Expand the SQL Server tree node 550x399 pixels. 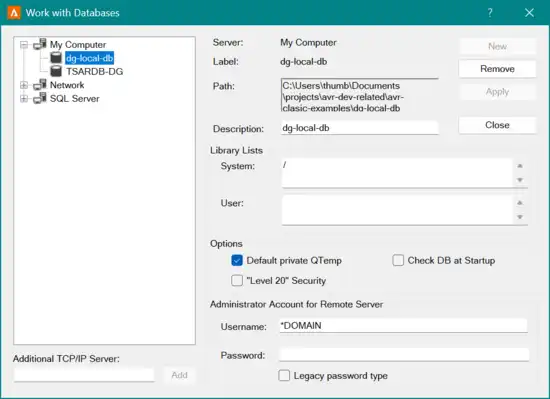point(24,99)
